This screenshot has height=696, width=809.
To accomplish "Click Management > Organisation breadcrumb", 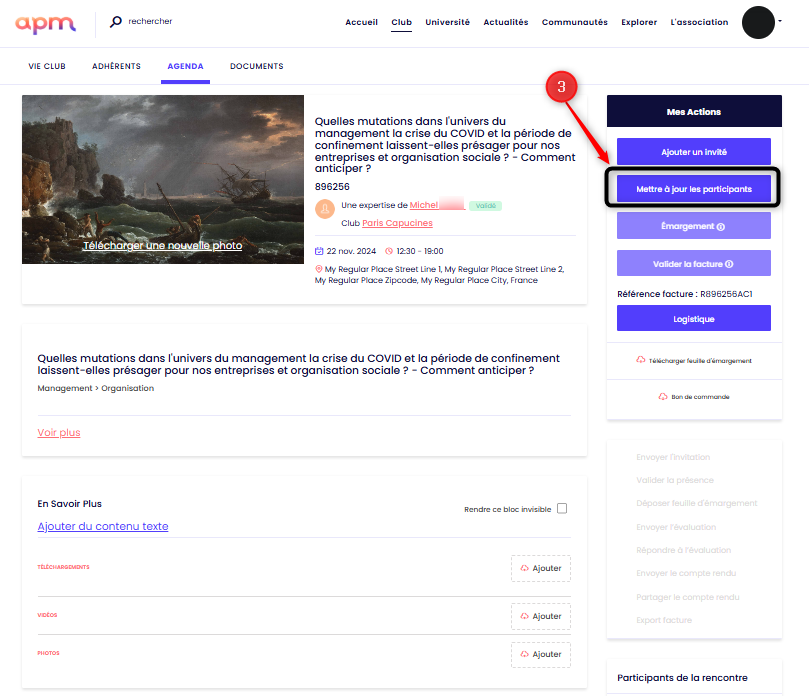I will 95,388.
